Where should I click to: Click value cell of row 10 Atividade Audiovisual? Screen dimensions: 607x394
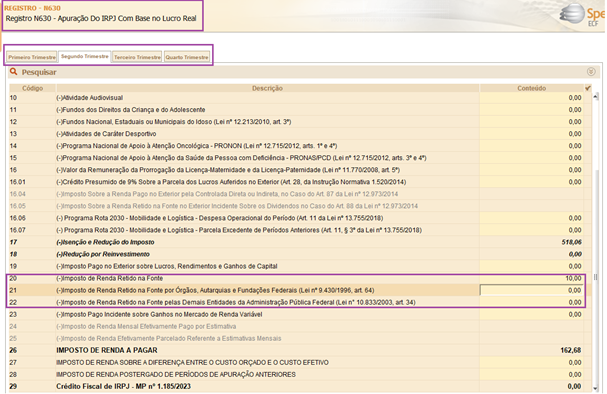click(x=532, y=98)
